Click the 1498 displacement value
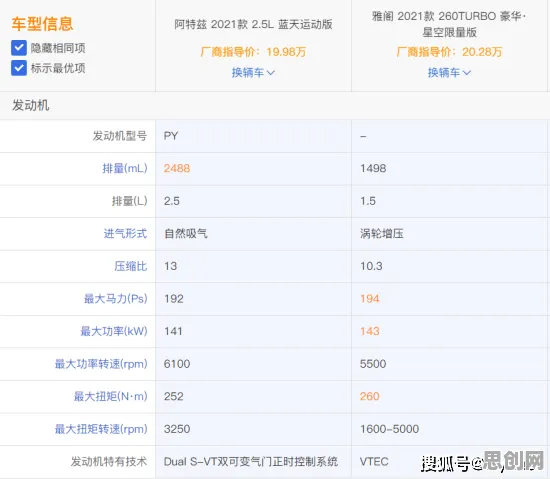 (x=373, y=168)
